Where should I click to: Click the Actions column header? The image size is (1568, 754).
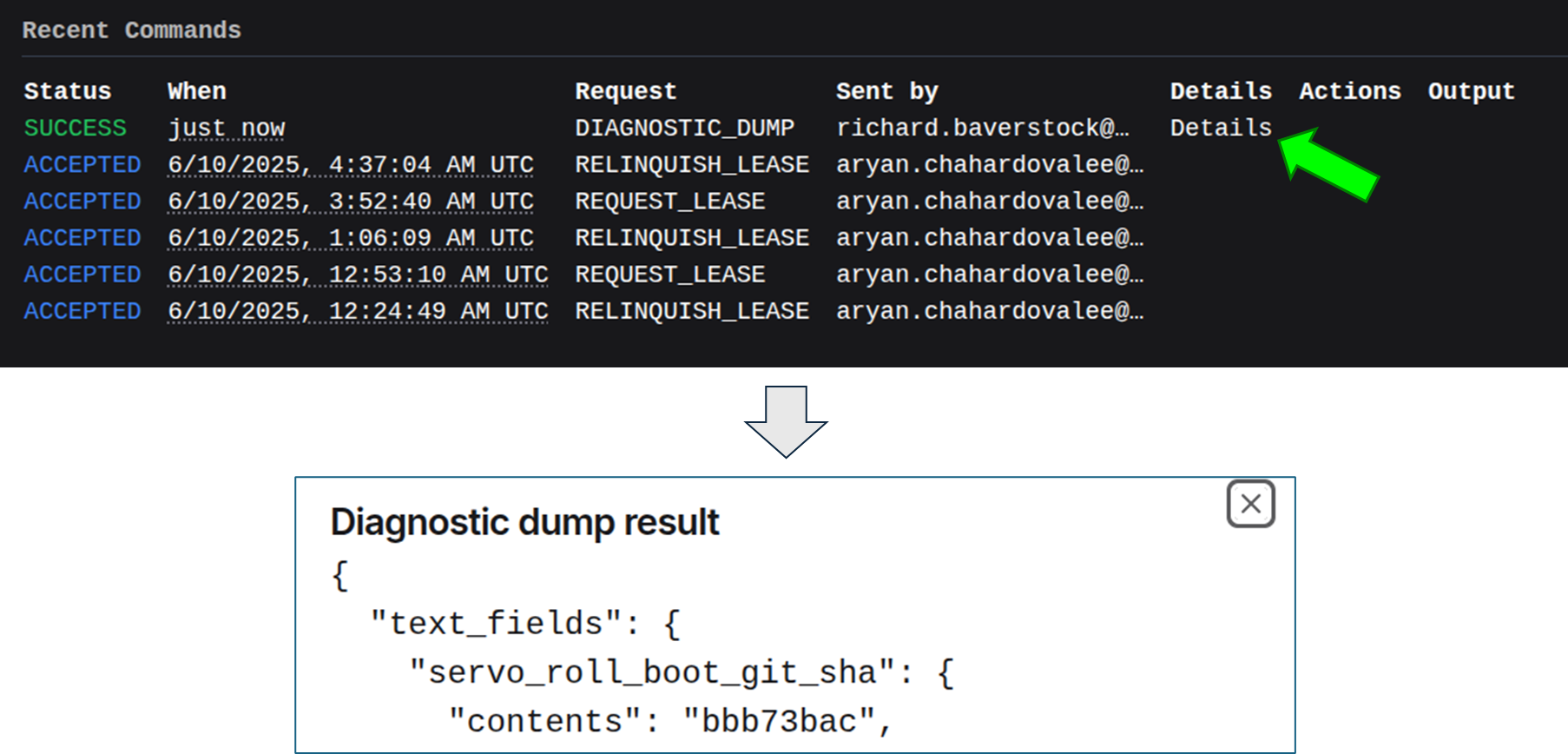point(1350,91)
